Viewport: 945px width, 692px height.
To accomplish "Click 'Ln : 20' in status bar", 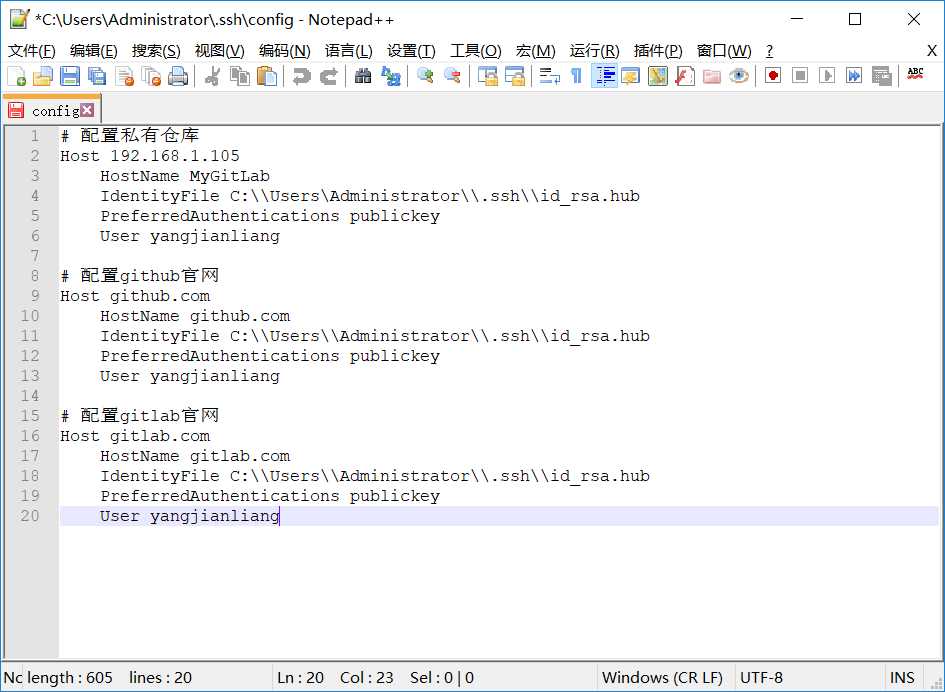I will 300,678.
